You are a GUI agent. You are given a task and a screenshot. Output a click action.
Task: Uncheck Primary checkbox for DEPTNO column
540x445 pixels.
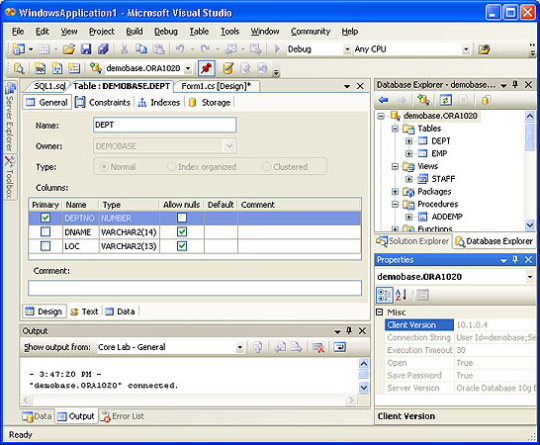45,218
